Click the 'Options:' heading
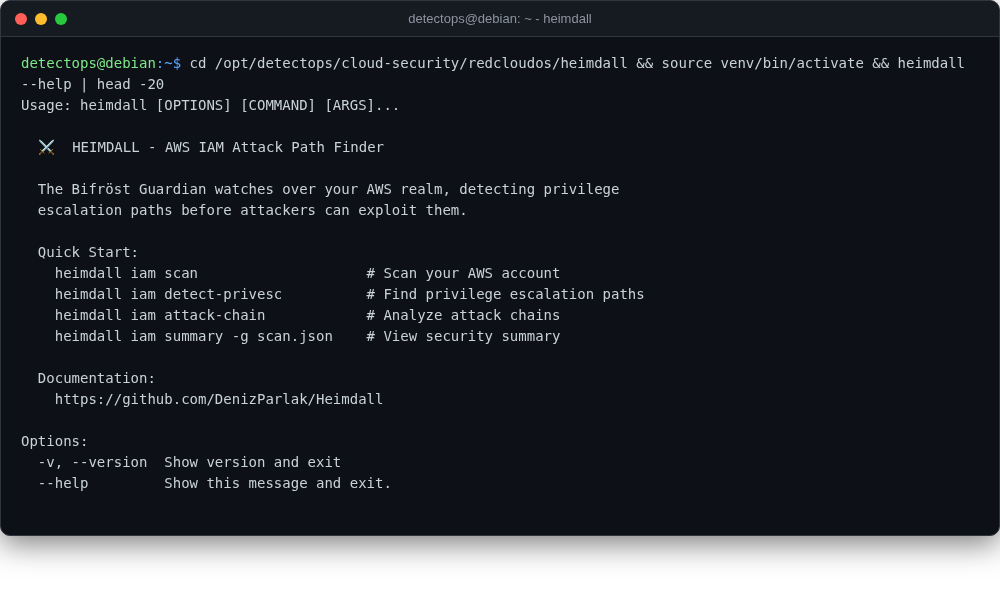 54,441
